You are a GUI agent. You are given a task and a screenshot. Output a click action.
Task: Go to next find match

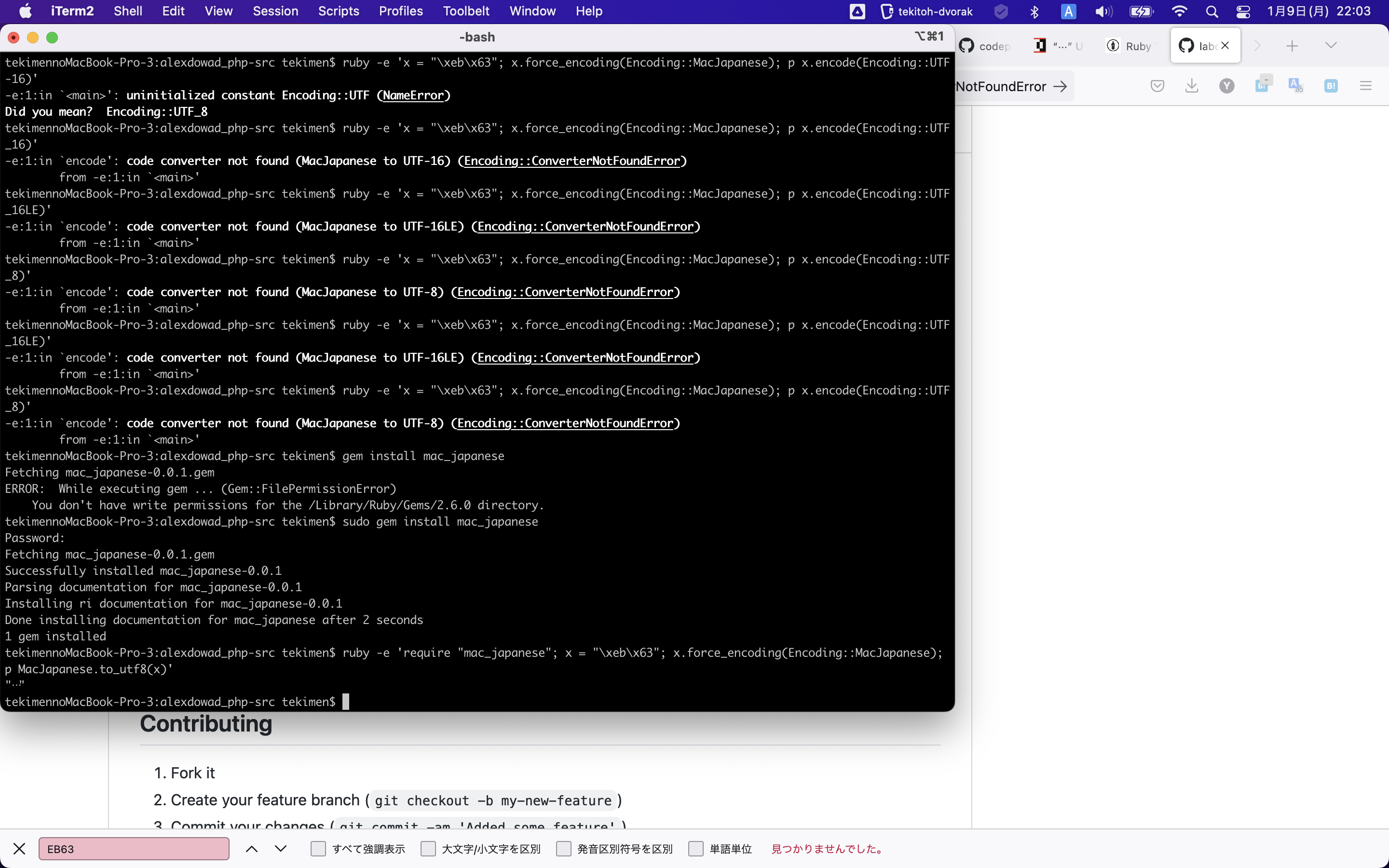click(x=281, y=849)
